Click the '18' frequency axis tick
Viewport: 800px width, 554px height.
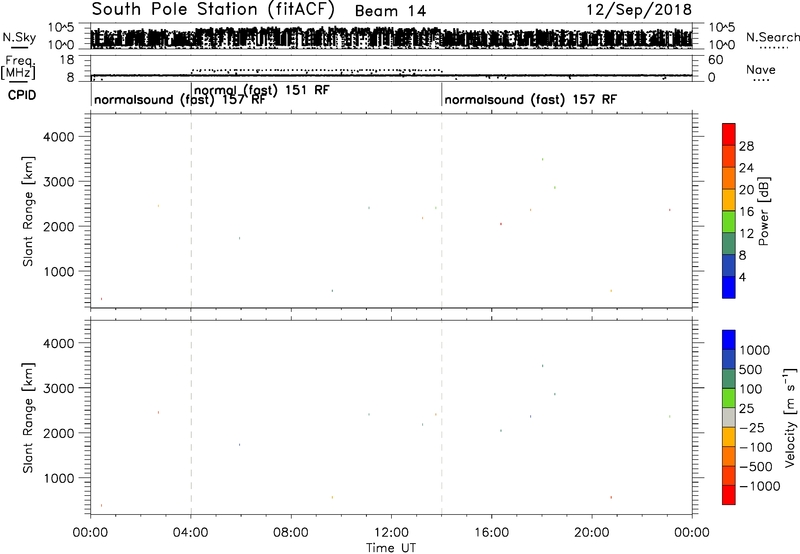point(67,60)
